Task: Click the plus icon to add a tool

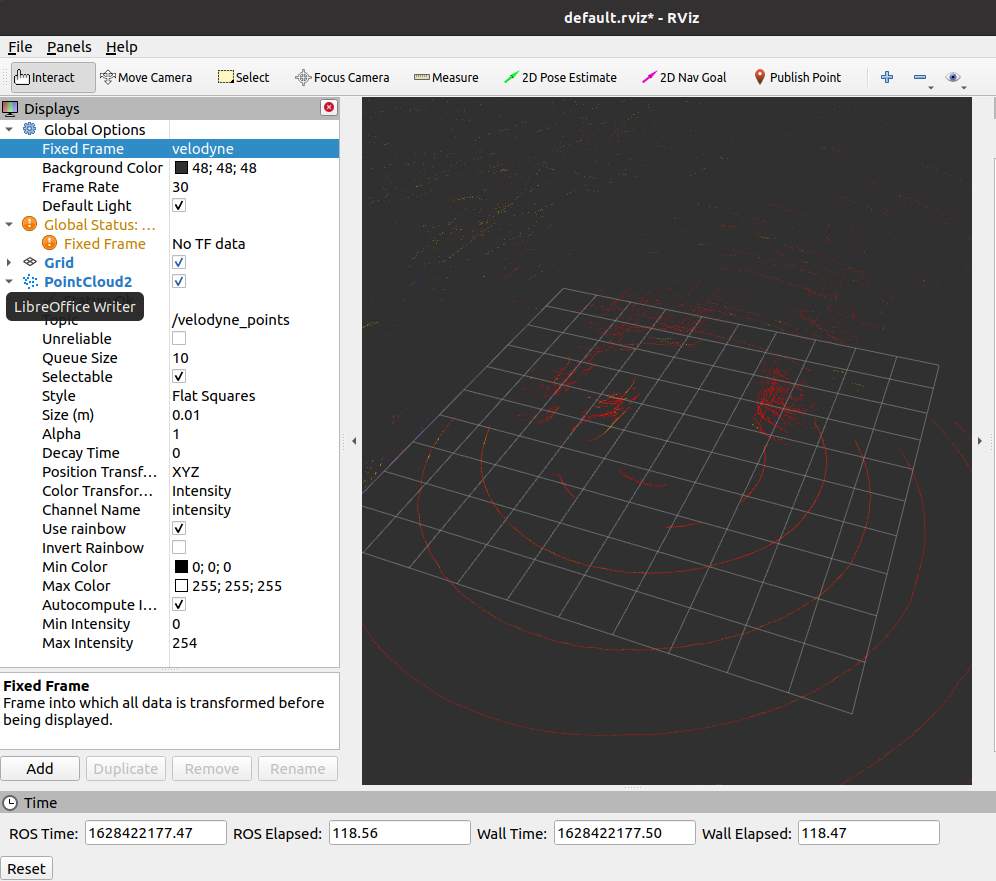Action: [x=886, y=76]
